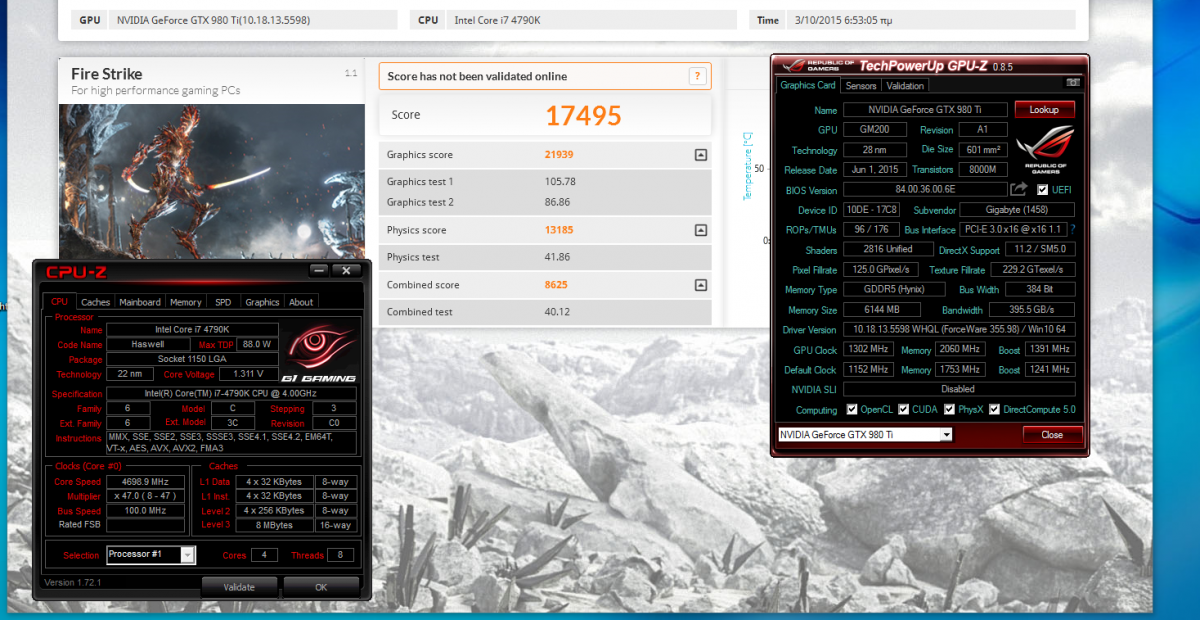Click the 3DMark validation help question mark
1200x620 pixels.
[x=697, y=76]
